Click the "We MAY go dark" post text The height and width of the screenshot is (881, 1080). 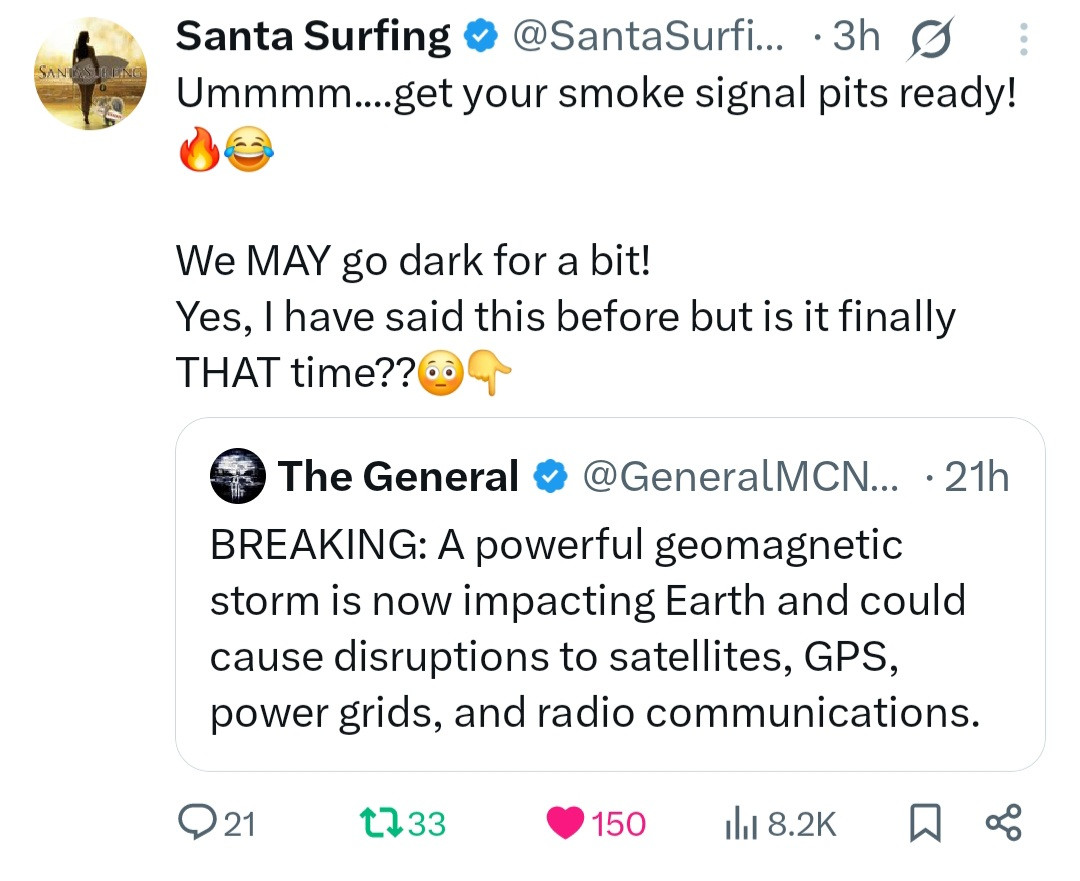[413, 262]
